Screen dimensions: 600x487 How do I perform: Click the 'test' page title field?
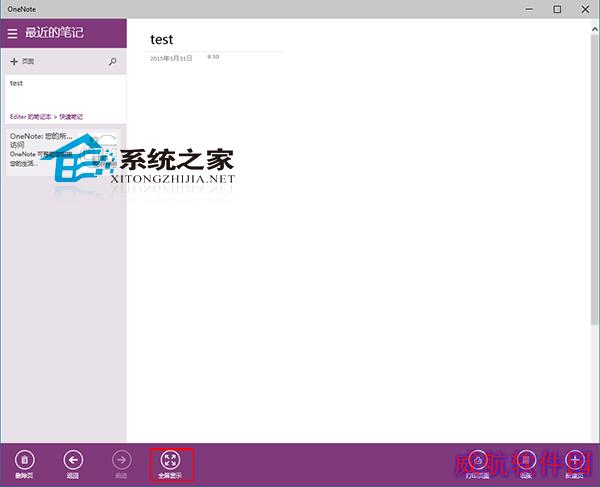(x=161, y=40)
